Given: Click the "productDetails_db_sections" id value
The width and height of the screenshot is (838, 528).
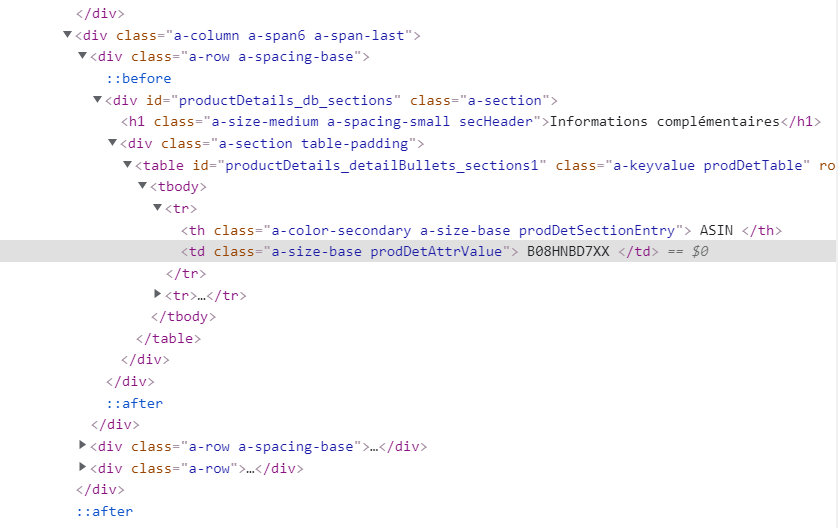Looking at the screenshot, I should (x=285, y=100).
